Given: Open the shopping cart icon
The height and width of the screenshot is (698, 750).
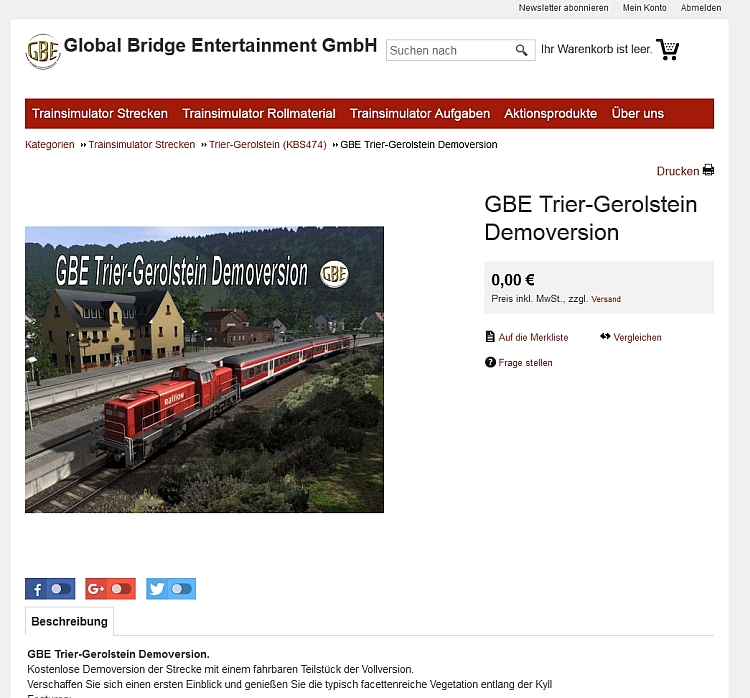Looking at the screenshot, I should (668, 49).
